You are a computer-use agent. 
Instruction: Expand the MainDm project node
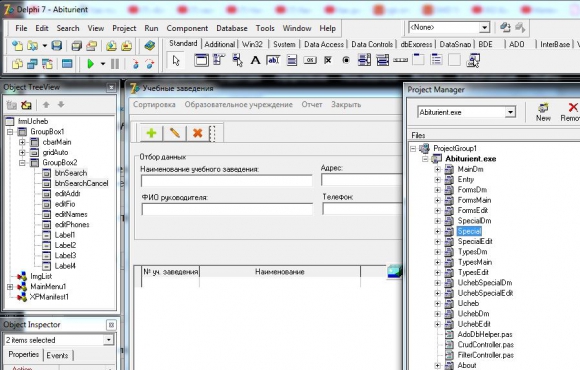click(x=438, y=169)
